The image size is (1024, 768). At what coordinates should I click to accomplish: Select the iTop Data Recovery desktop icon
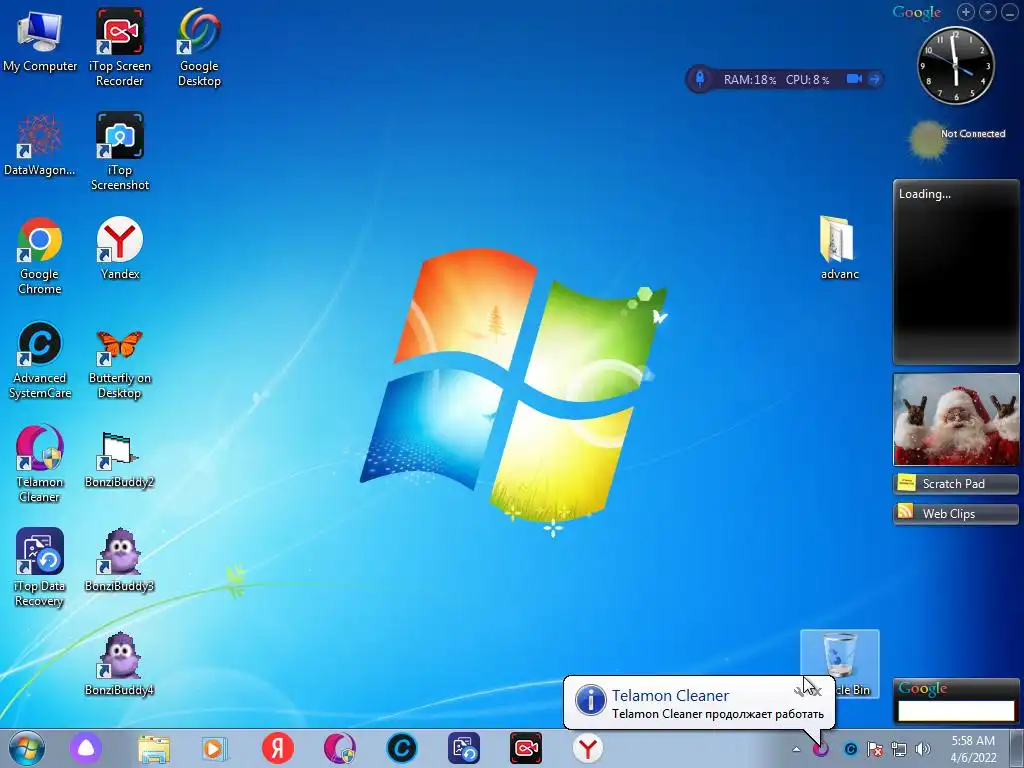click(x=40, y=568)
